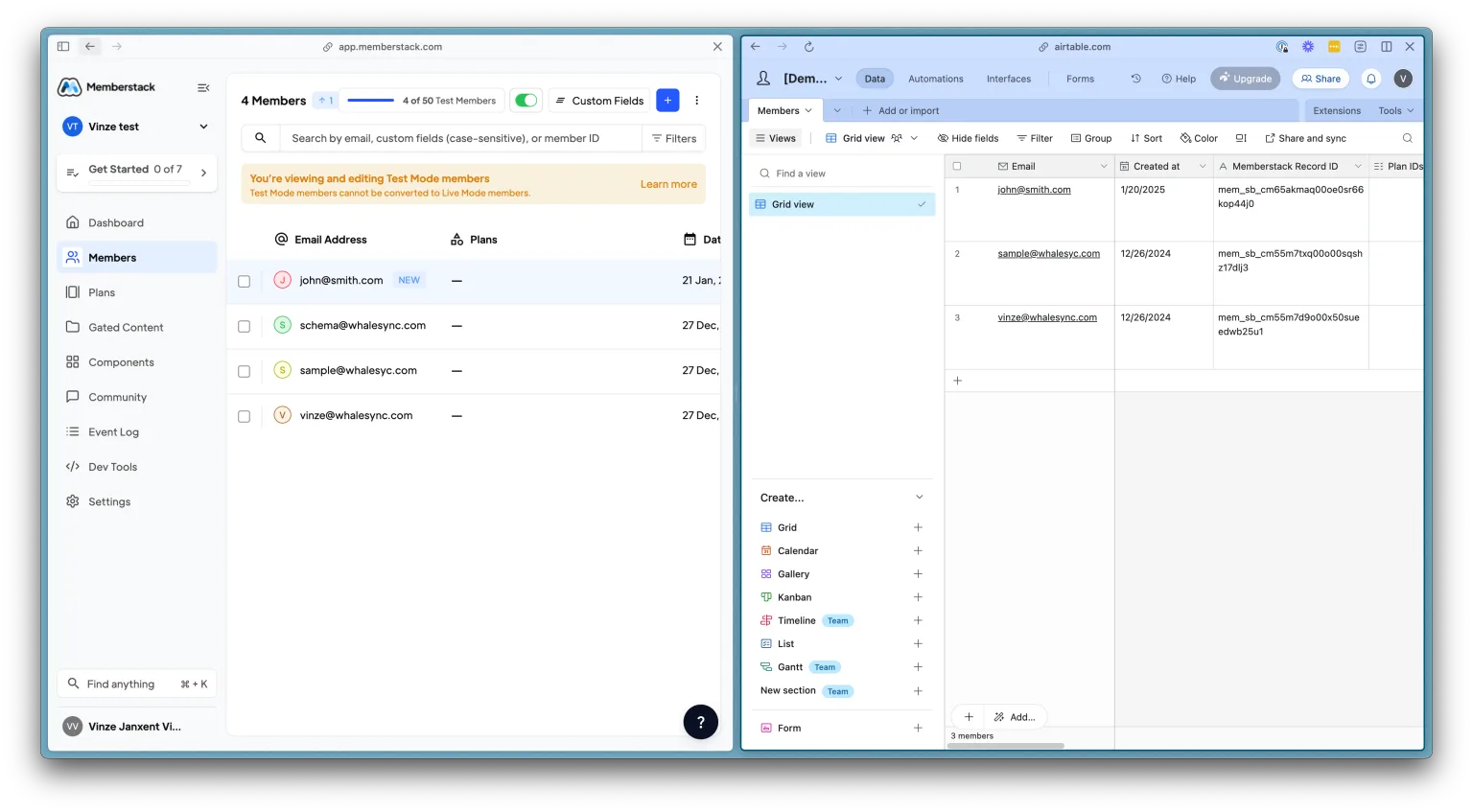The image size is (1473, 812).
Task: Collapse the Create... section in Airtable
Action: tap(920, 498)
